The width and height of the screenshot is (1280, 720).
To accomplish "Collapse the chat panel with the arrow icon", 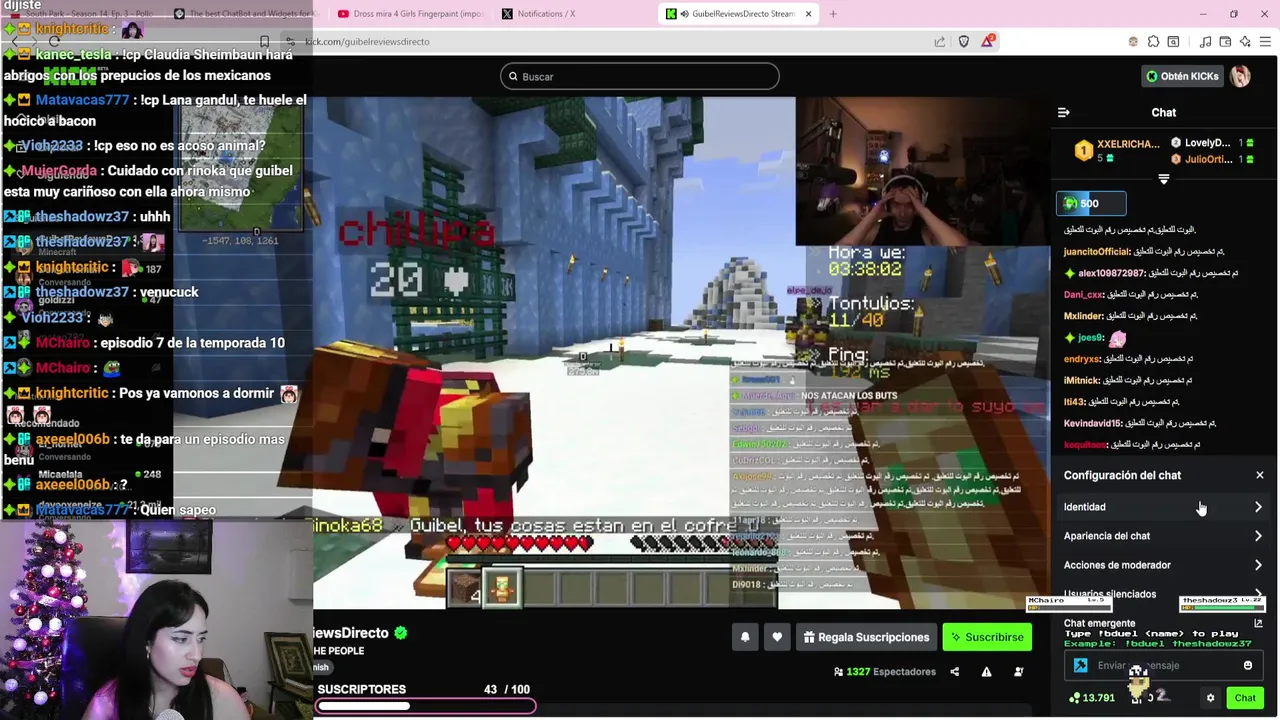I will [x=1063, y=112].
